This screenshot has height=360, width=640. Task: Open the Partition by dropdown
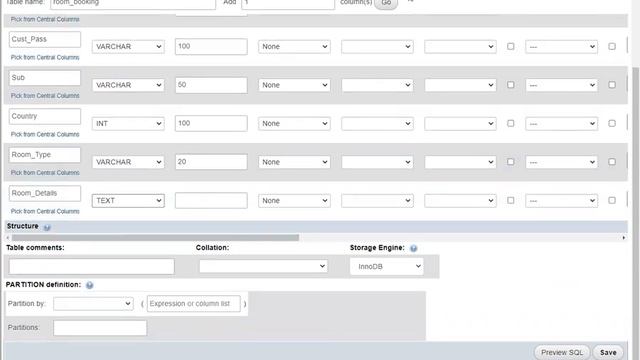point(93,304)
